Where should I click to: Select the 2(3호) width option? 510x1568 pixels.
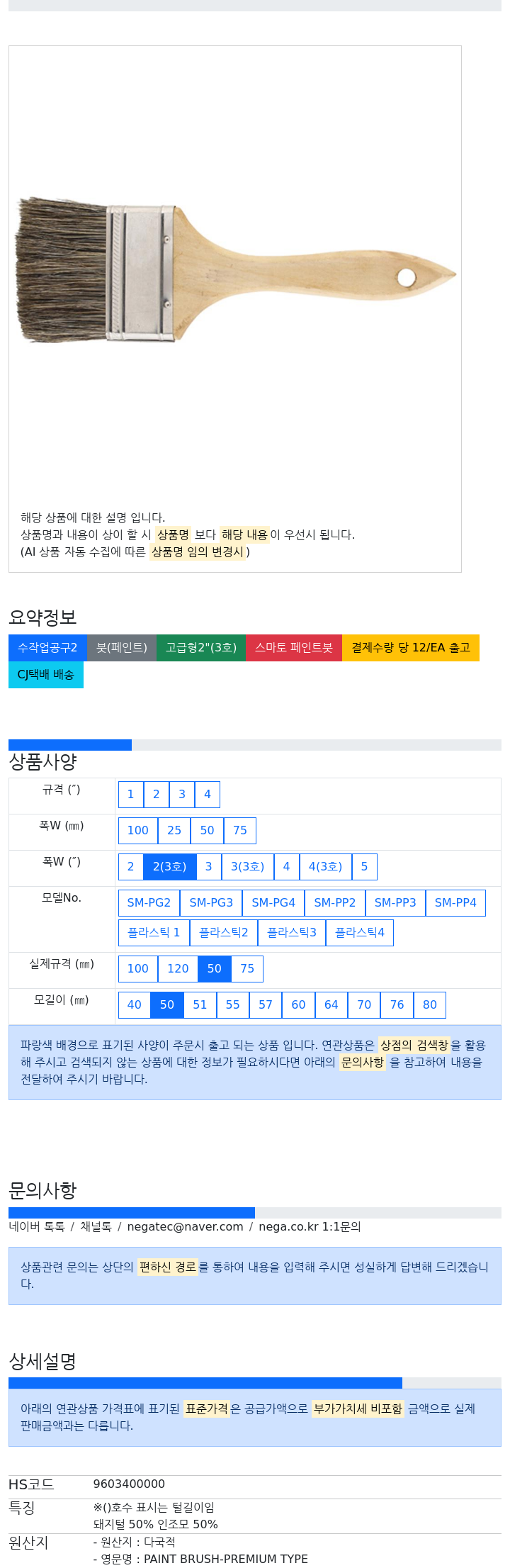(x=169, y=866)
